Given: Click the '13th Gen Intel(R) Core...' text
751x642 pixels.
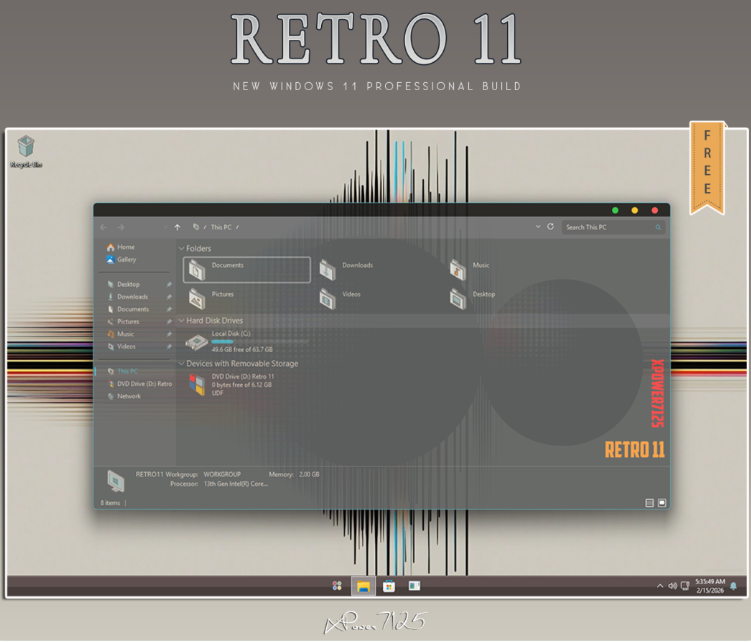Looking at the screenshot, I should tap(236, 484).
